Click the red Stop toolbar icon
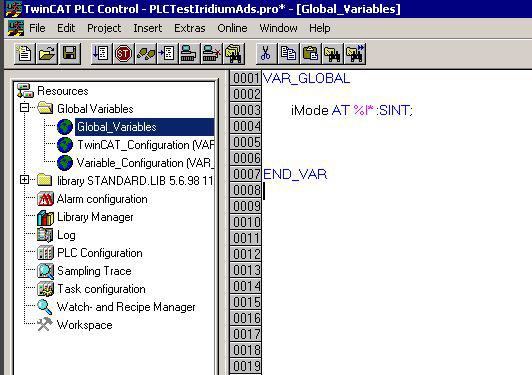This screenshot has width=532, height=375. (123, 53)
